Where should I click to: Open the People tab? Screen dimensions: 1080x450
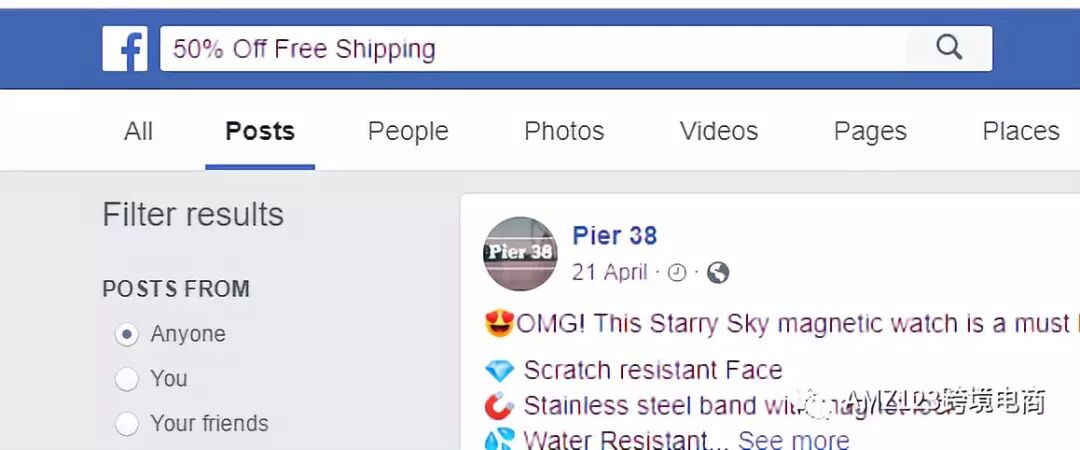[408, 131]
